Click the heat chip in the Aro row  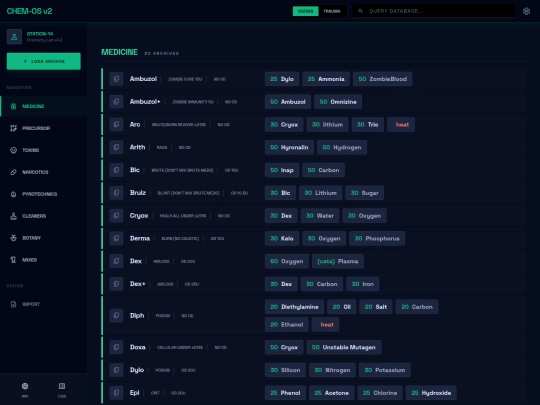tap(401, 124)
